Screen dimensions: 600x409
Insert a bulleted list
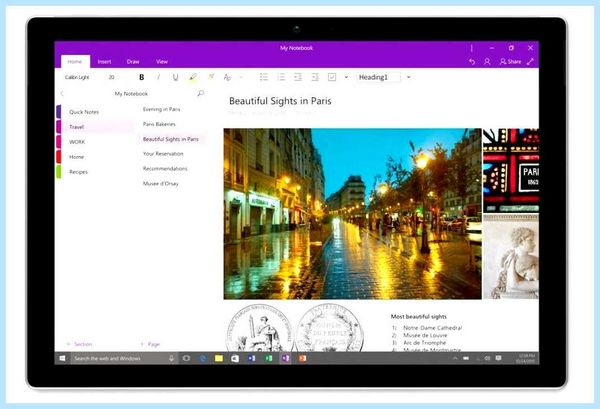point(264,77)
